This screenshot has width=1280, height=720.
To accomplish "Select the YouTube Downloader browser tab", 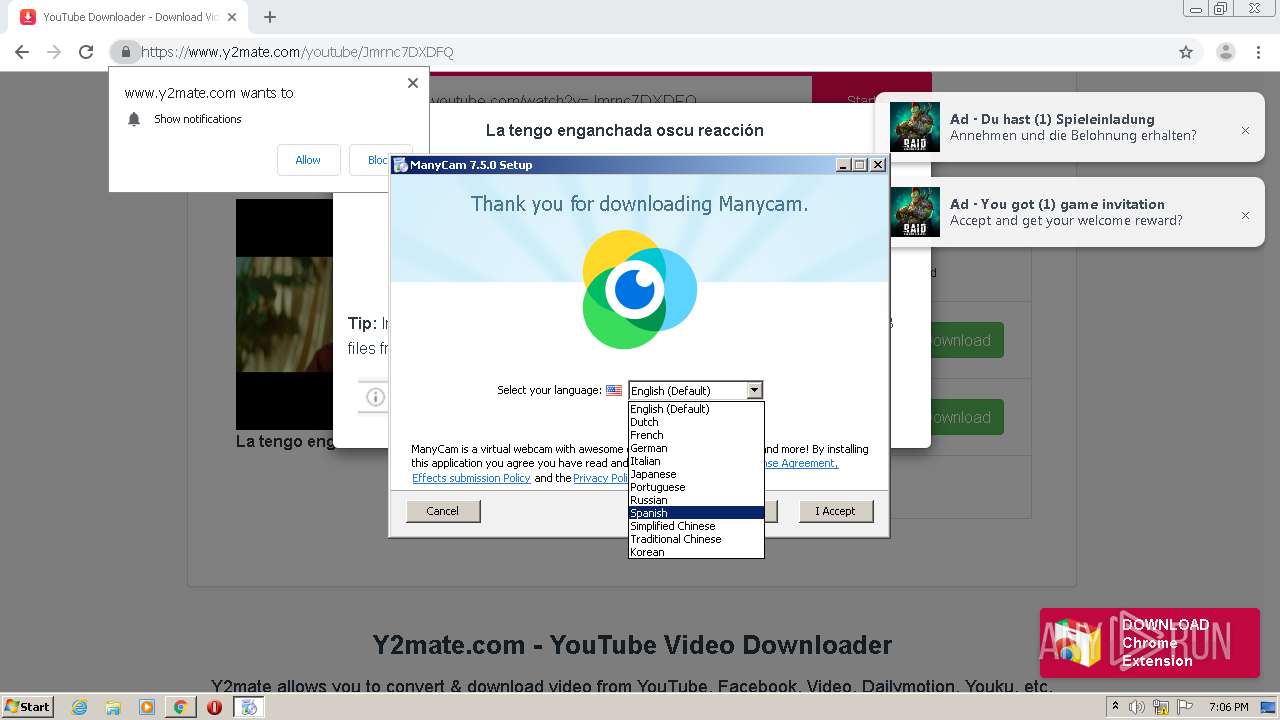I will pos(130,17).
